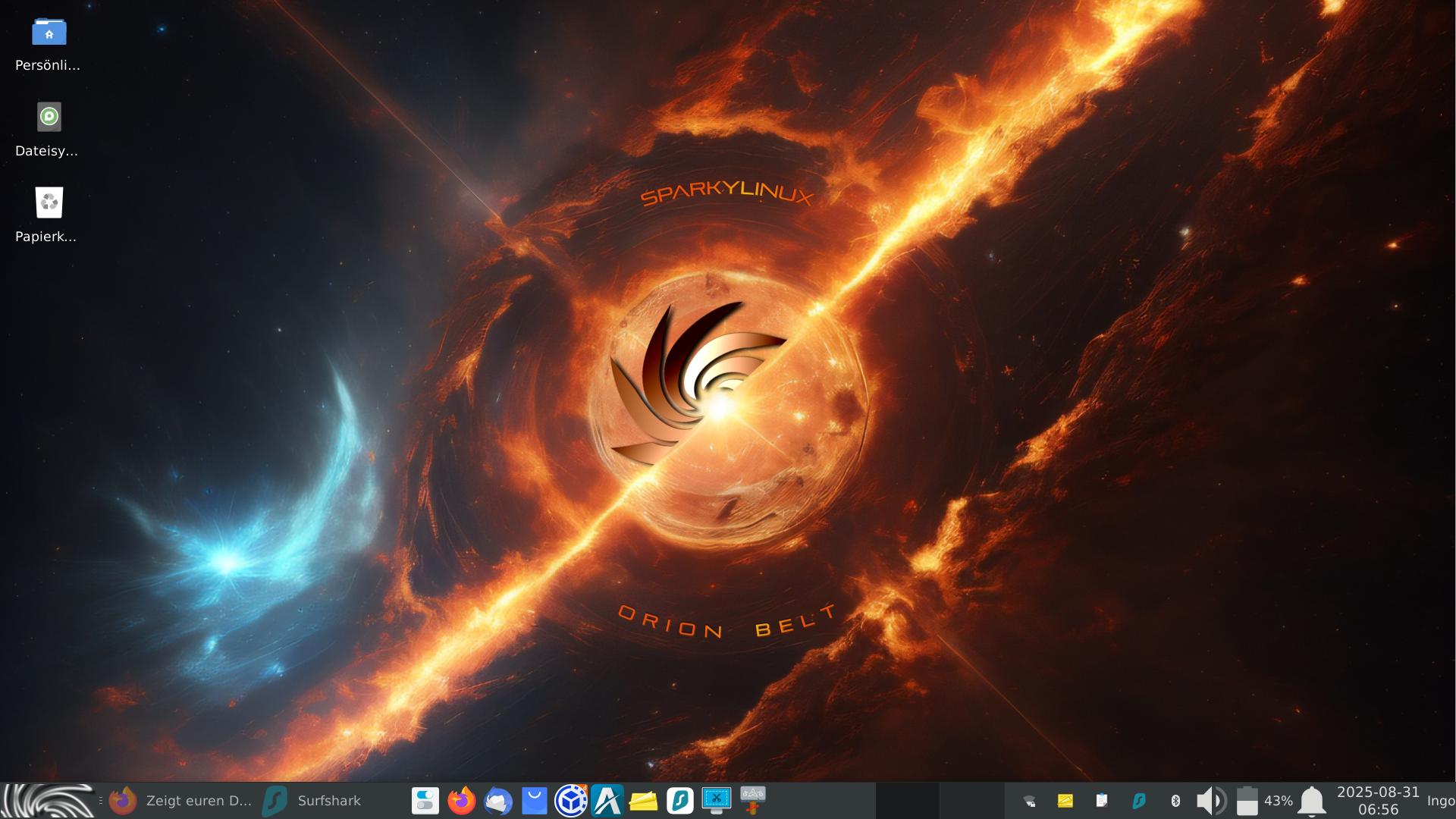
Task: Click the speaker volume icon
Action: coord(1210,800)
